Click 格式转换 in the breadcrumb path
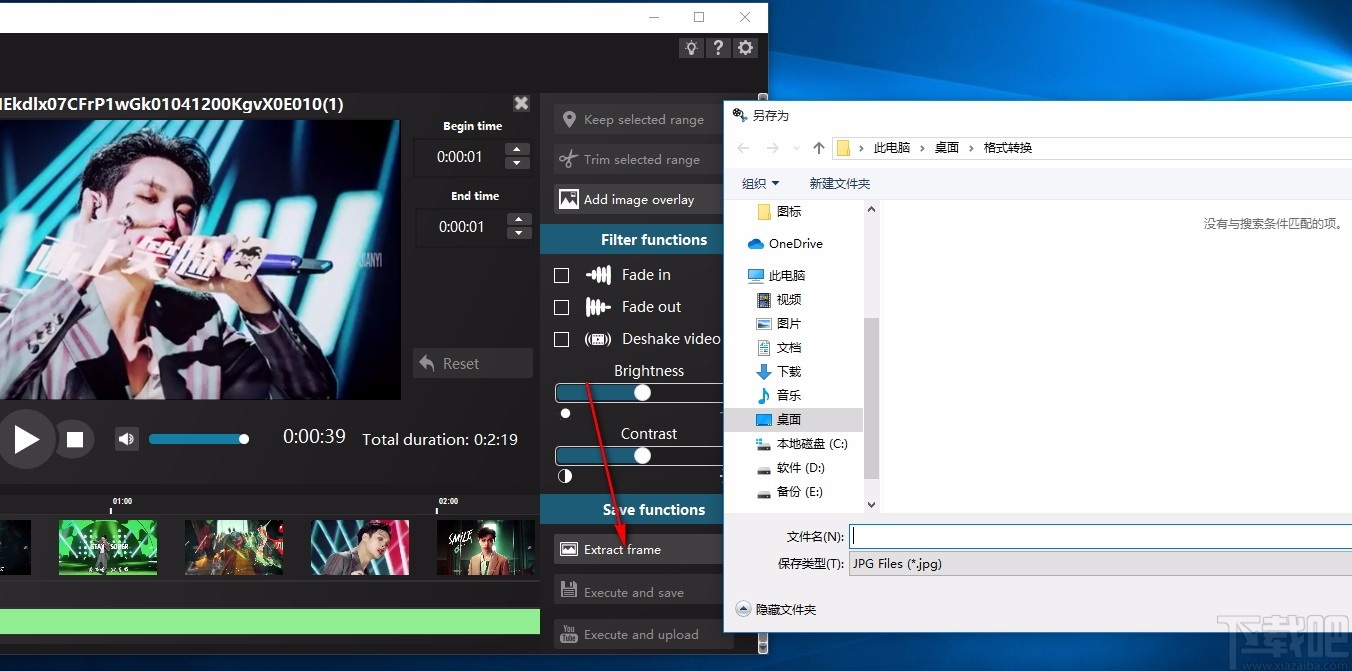This screenshot has height=671, width=1352. [1007, 147]
